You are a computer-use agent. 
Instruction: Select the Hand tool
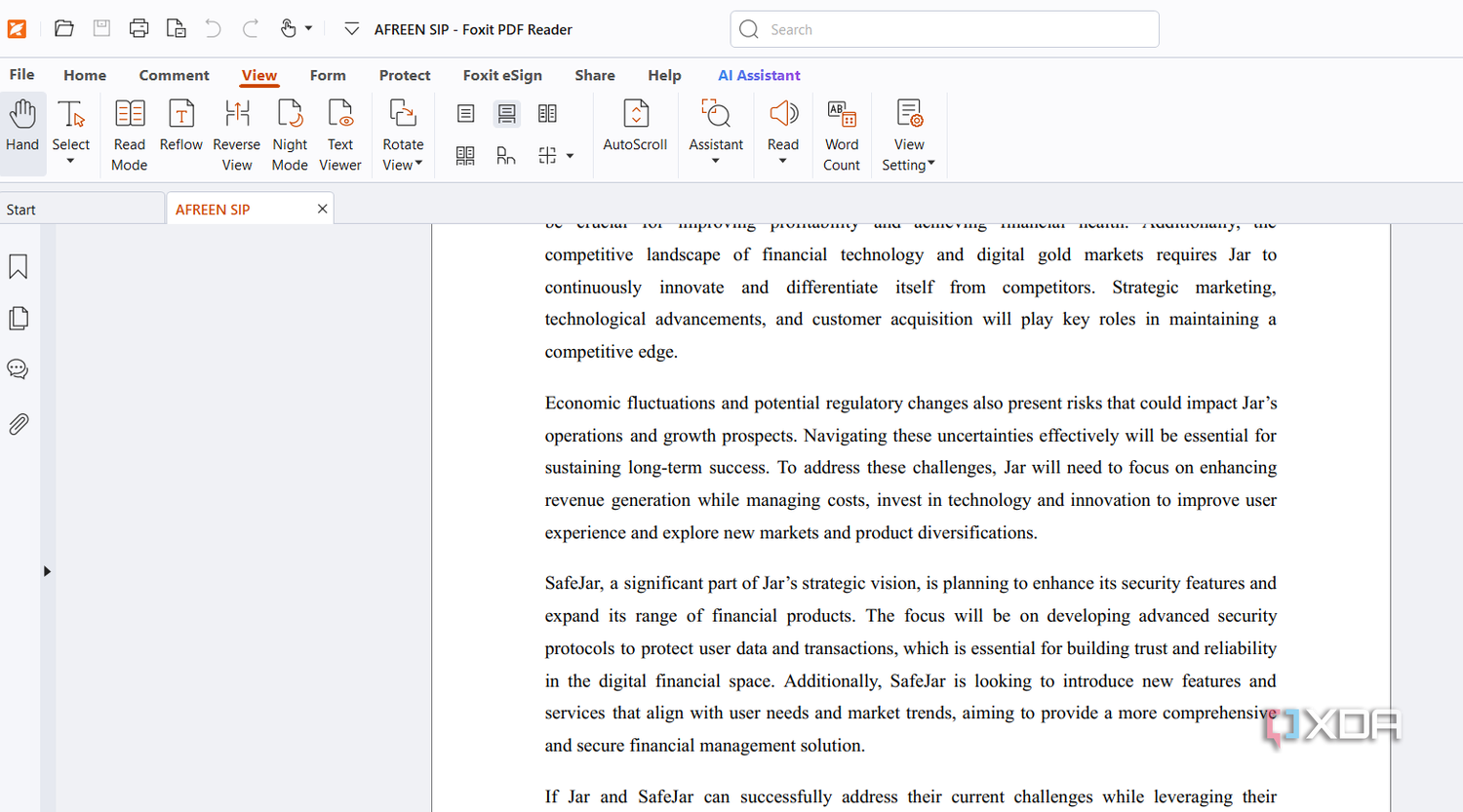22,127
